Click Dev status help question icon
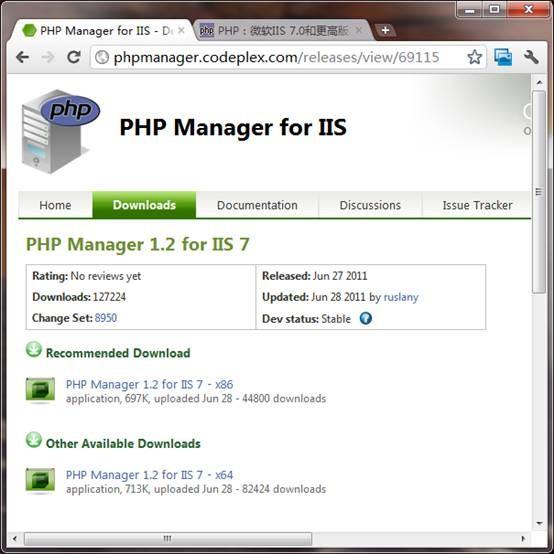Viewport: 554px width, 554px height. (366, 318)
